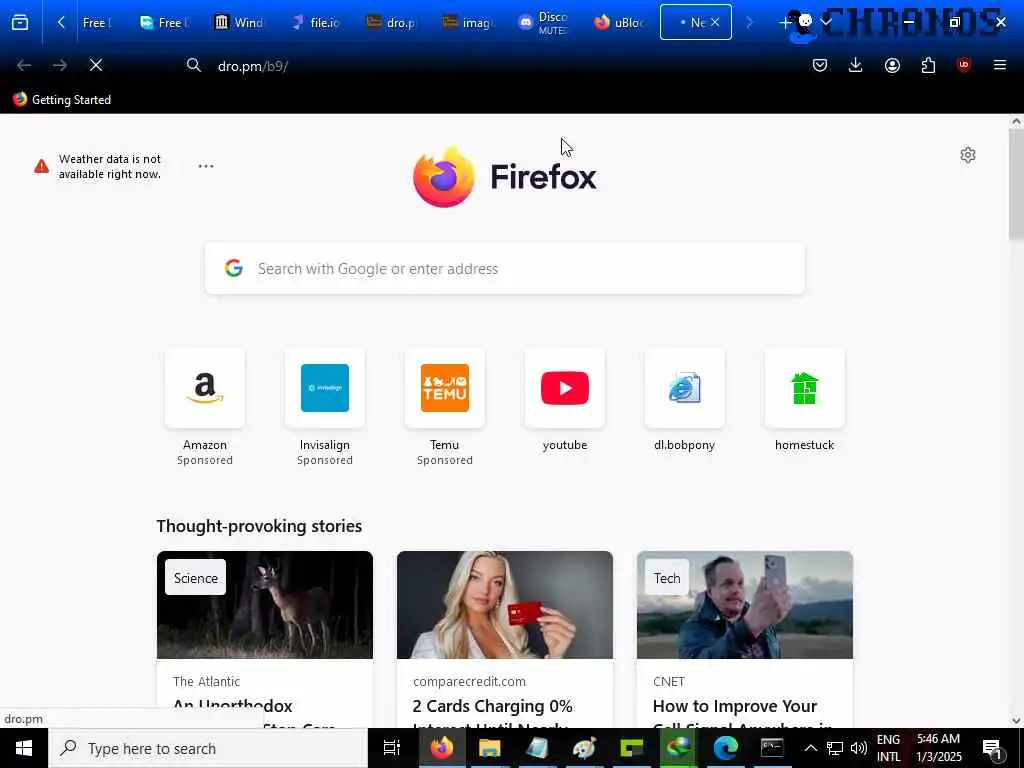Open Firefox View from the tab strip
1024x768 pixels.
pyautogui.click(x=20, y=23)
